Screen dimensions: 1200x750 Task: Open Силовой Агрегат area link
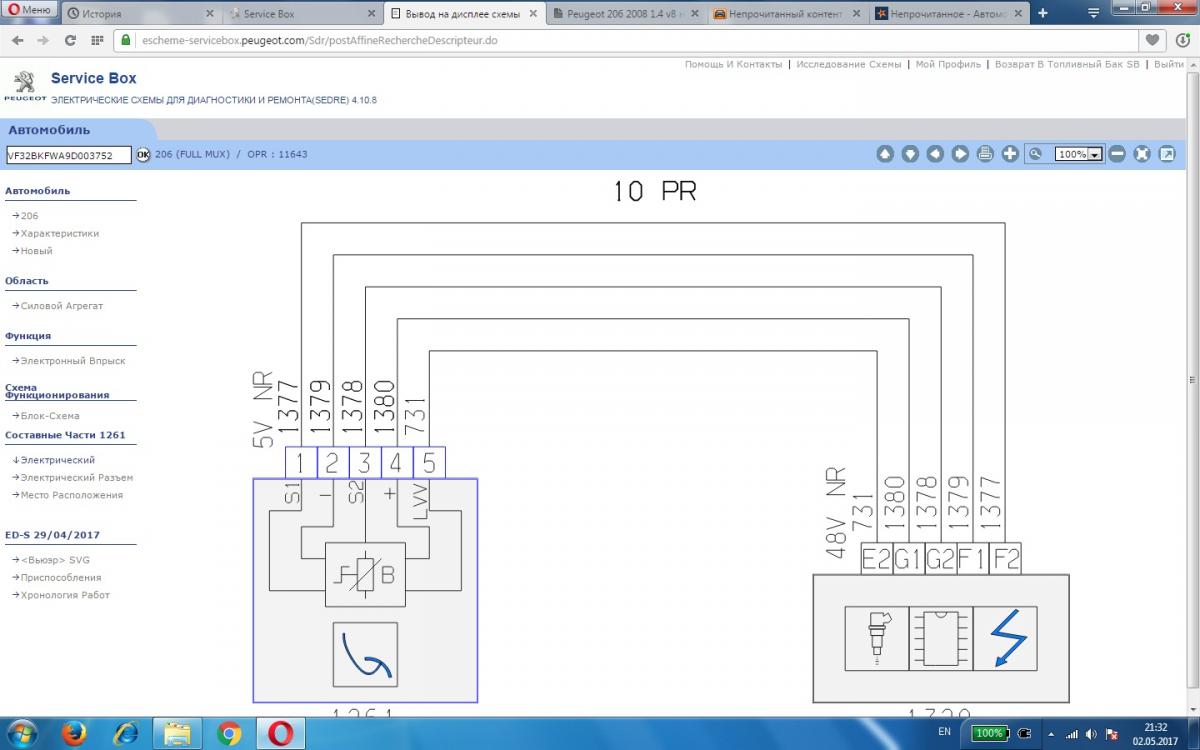point(62,306)
